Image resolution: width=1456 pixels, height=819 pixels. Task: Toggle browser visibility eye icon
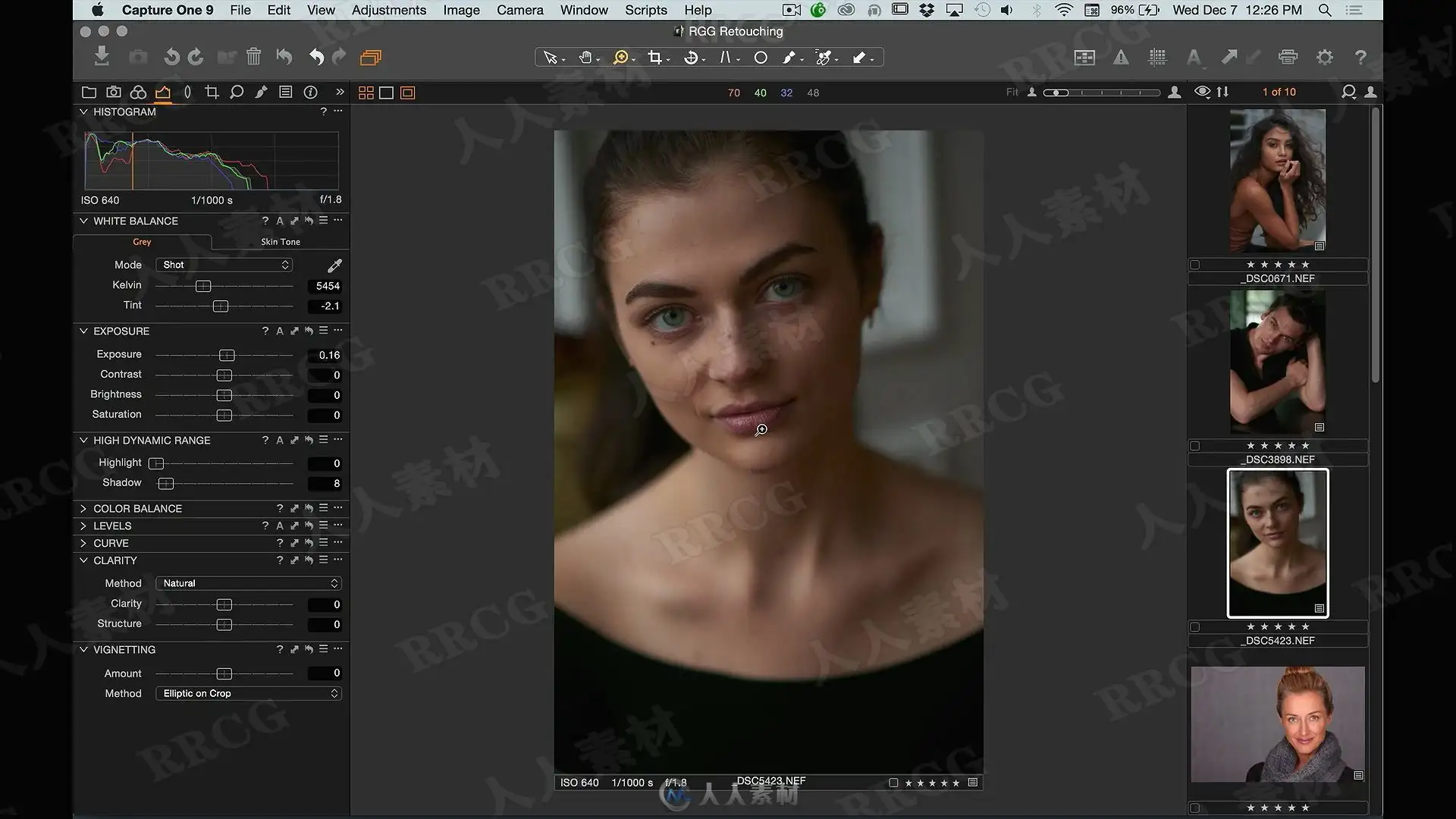1202,92
